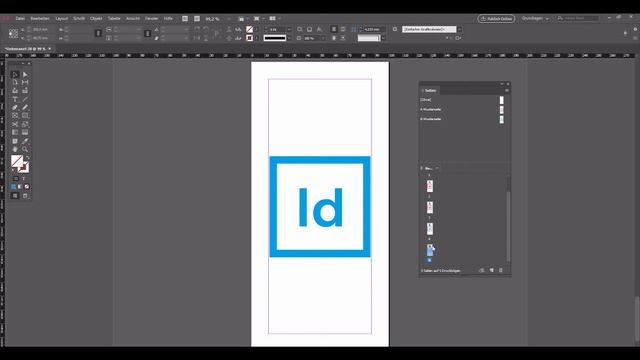Open the Datei menu
The image size is (640, 360).
point(20,18)
